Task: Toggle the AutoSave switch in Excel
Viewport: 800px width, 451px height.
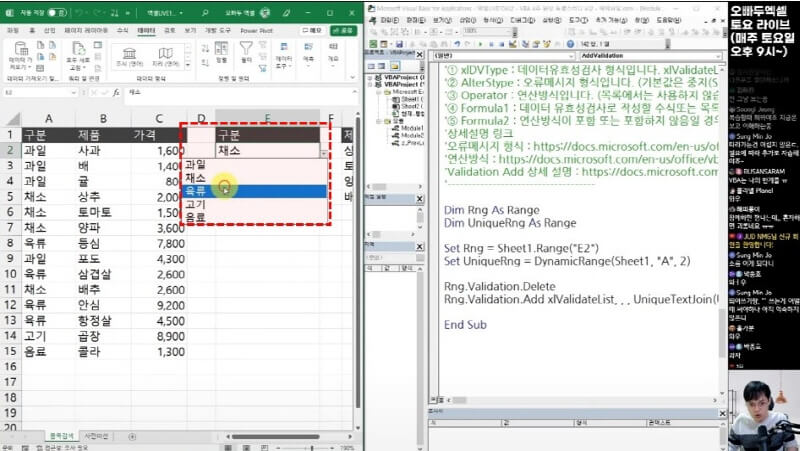Action: pyautogui.click(x=58, y=15)
